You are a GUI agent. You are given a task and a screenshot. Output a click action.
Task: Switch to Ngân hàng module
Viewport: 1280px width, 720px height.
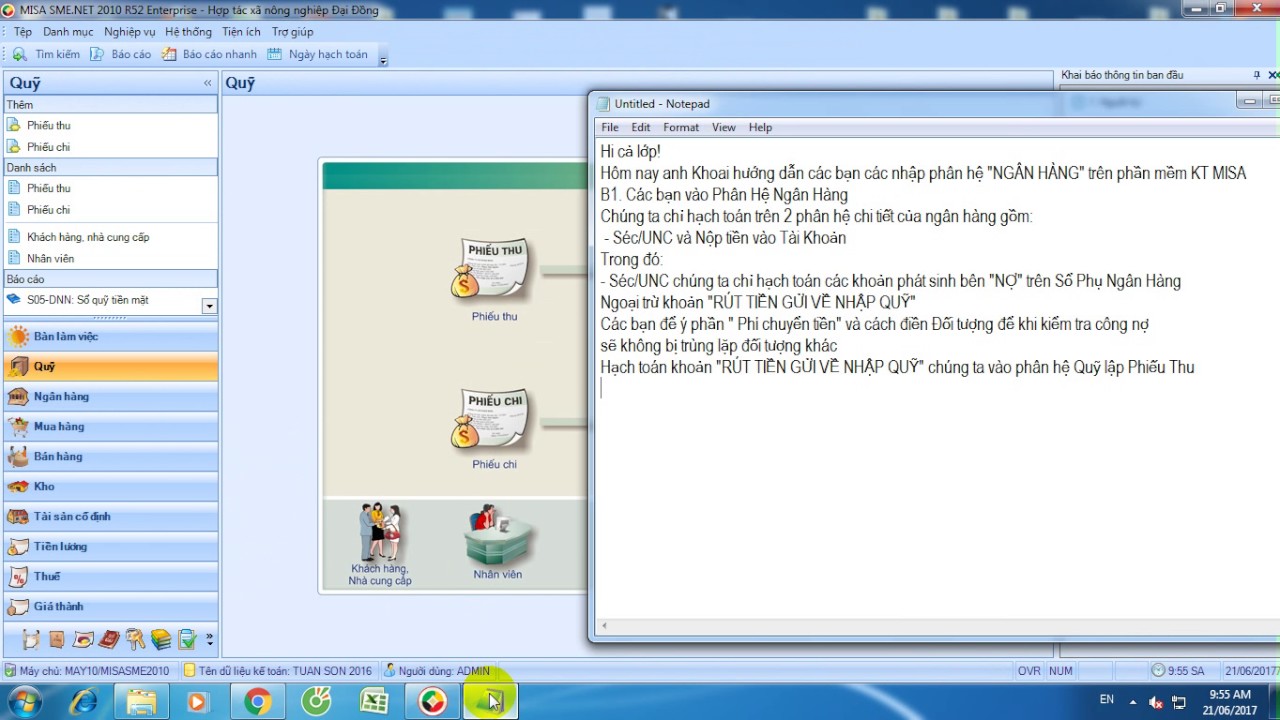[110, 397]
